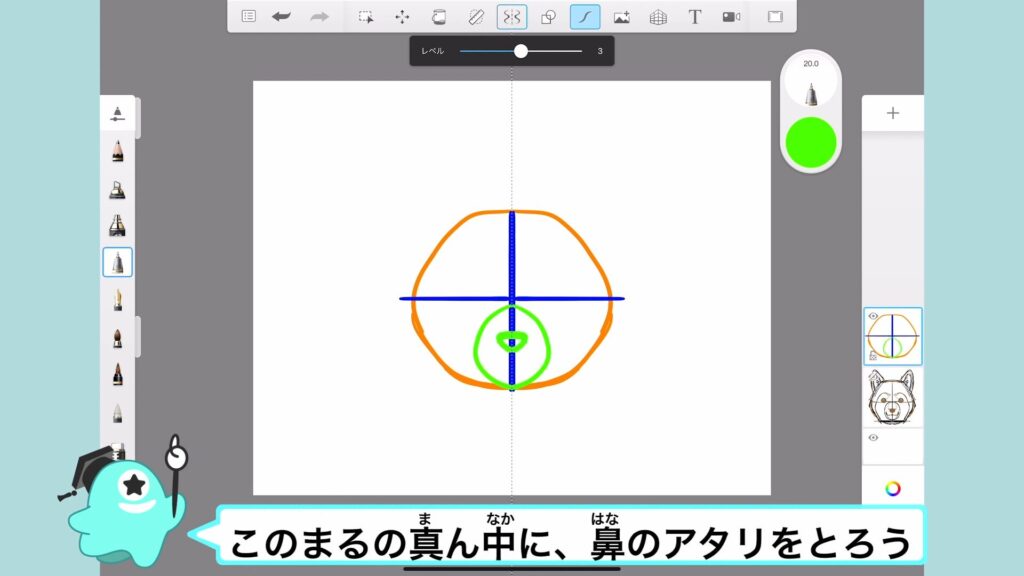The width and height of the screenshot is (1024, 576).
Task: Choose the Transform move tool
Action: 402,17
